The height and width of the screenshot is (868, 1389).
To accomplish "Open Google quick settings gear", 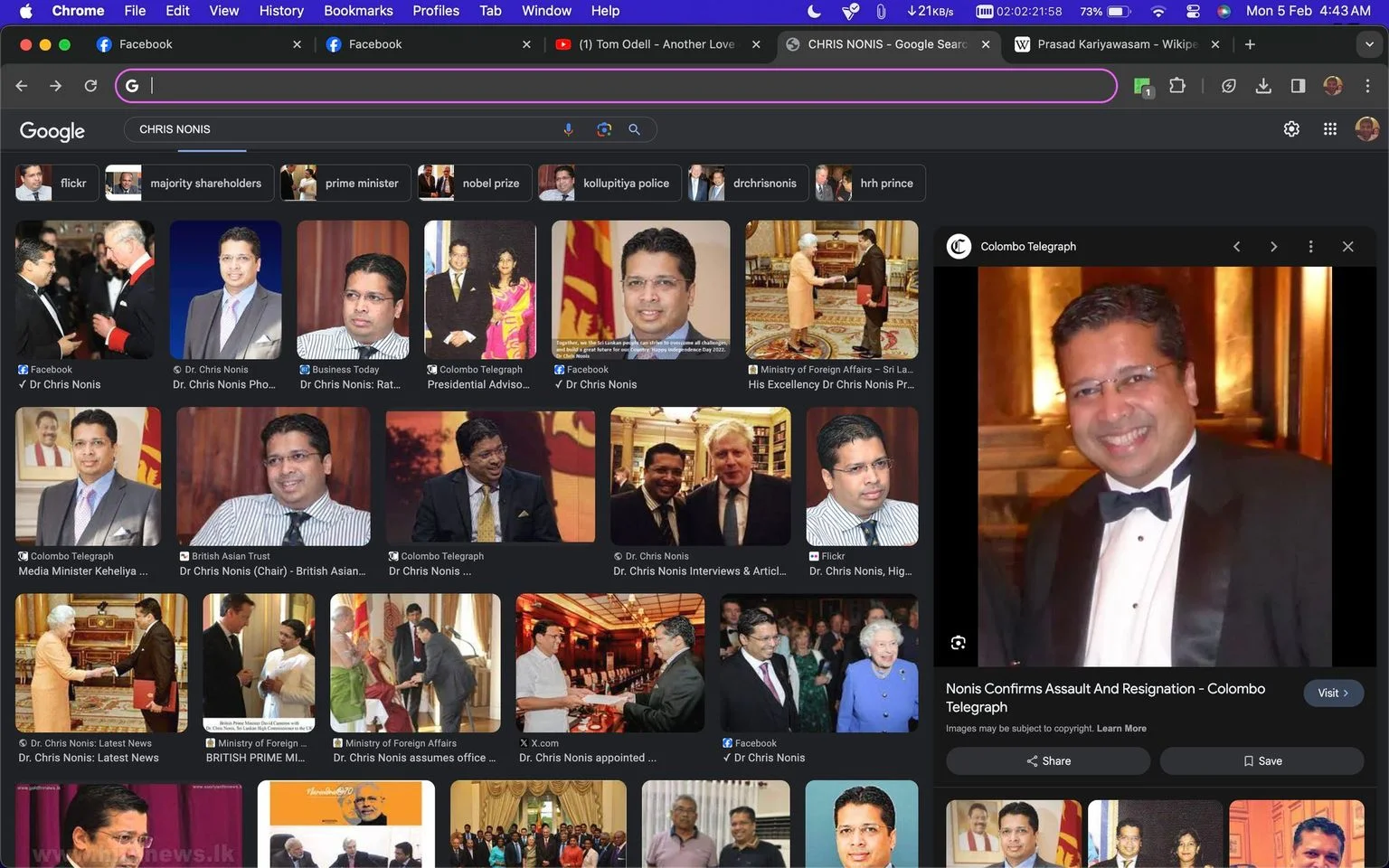I will click(x=1291, y=129).
